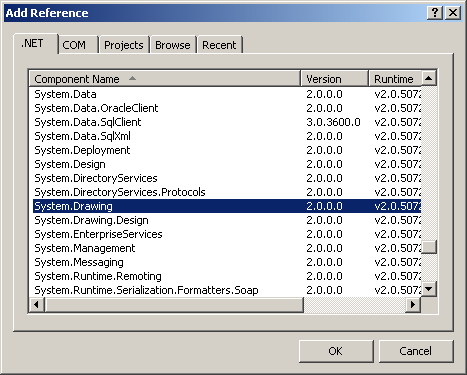Pick the System.Runtime.Remoting row
Viewport: 467px width, 375px height.
[x=227, y=276]
